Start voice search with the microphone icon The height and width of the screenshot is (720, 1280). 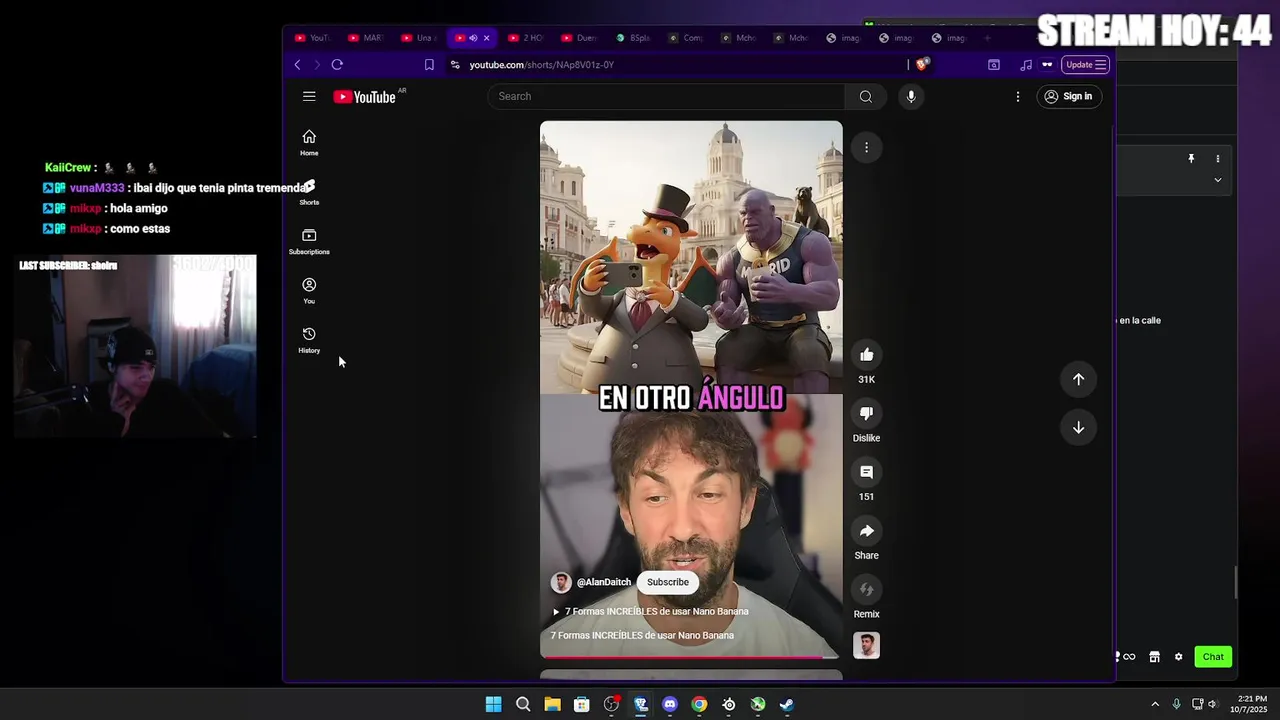(x=911, y=96)
